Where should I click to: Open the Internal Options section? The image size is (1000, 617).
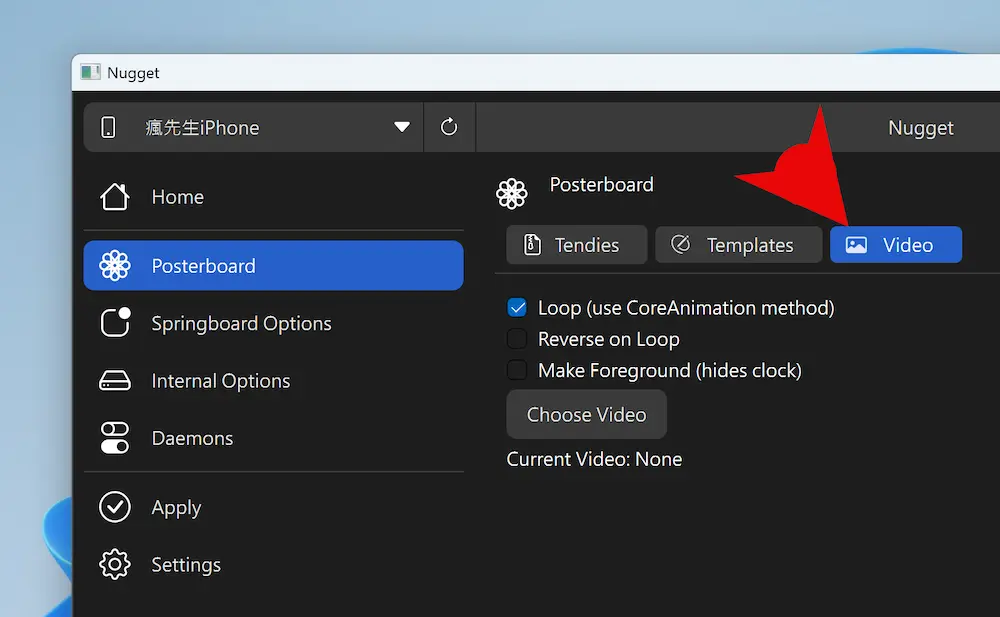[220, 381]
